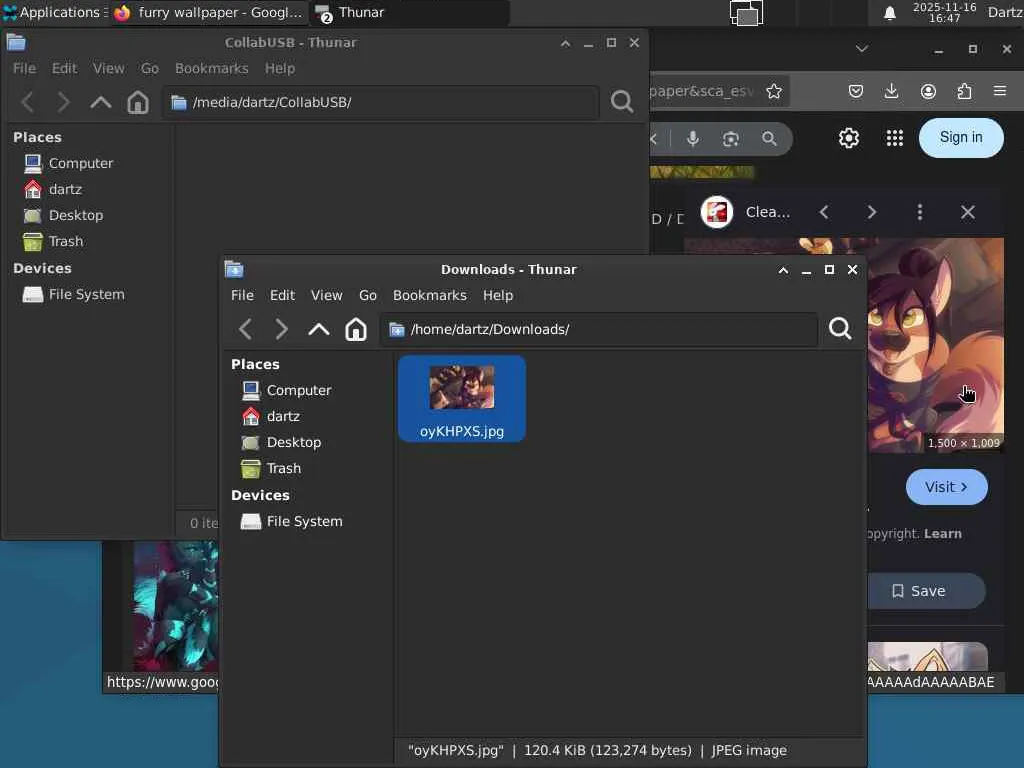
Task: Open search in Downloads Thunar window
Action: coord(840,328)
